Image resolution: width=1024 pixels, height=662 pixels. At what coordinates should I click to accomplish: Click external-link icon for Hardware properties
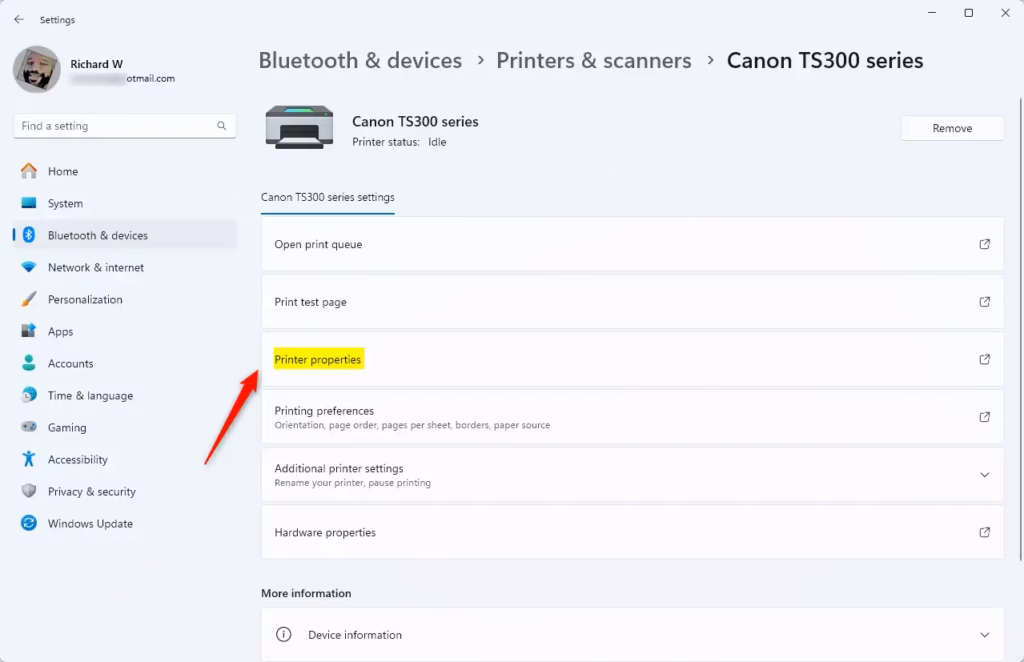985,532
